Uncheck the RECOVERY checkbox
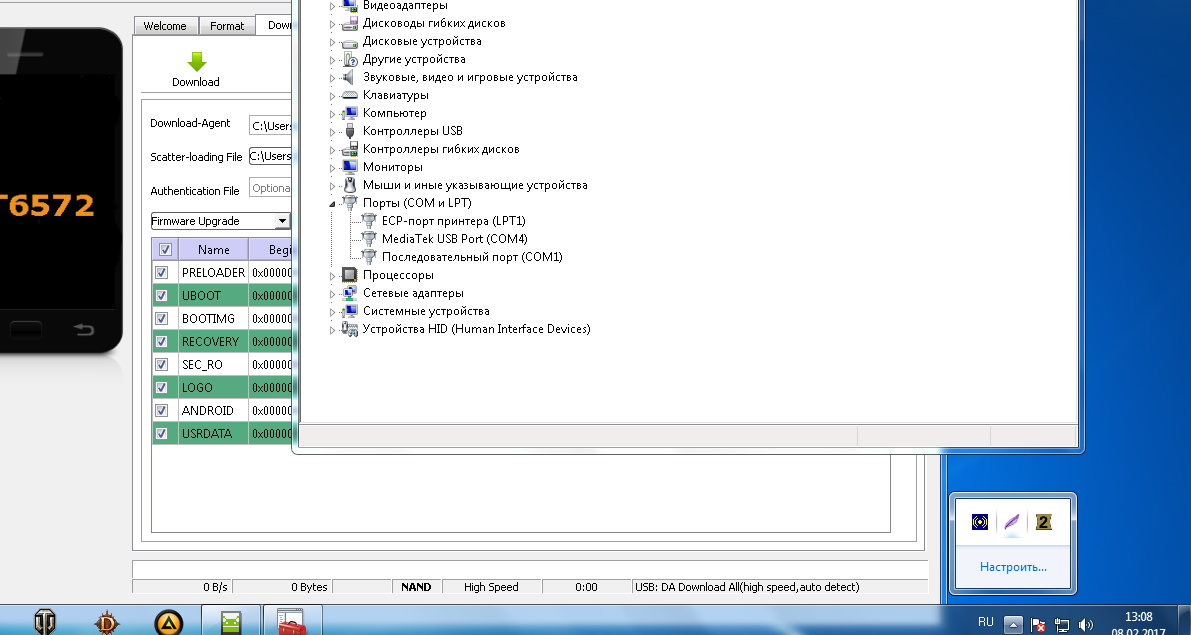 coord(161,342)
